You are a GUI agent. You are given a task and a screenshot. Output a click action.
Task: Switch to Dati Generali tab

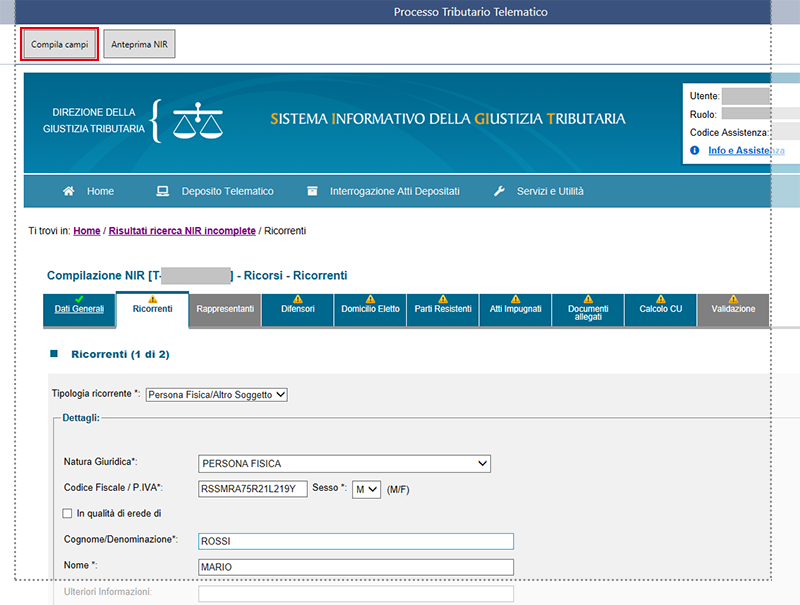(79, 310)
